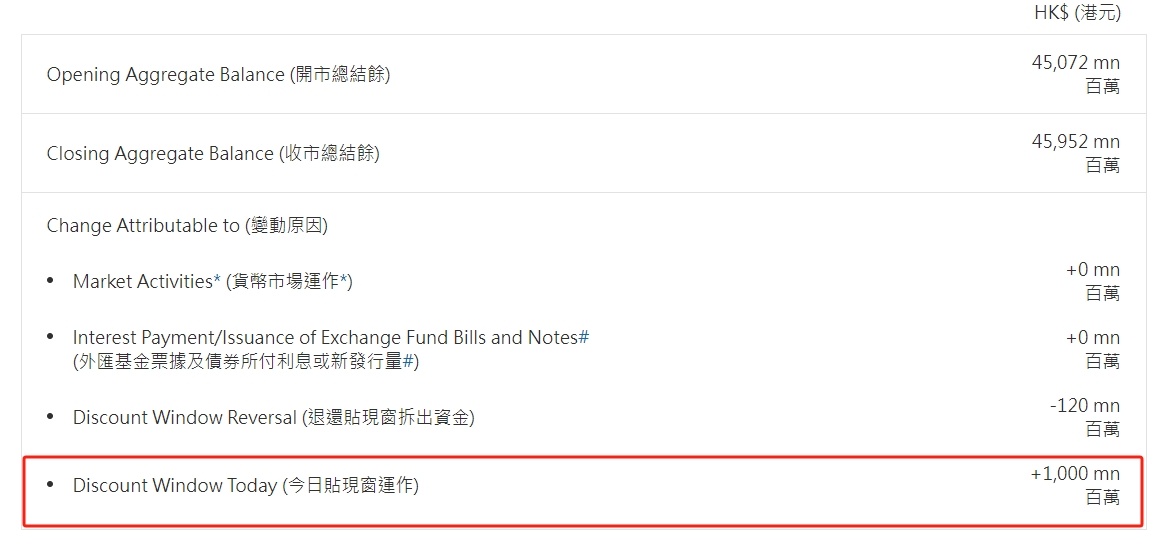Click the asterisk footnote link after Market Activities
Image resolution: width=1157 pixels, height=552 pixels.
coord(217,281)
